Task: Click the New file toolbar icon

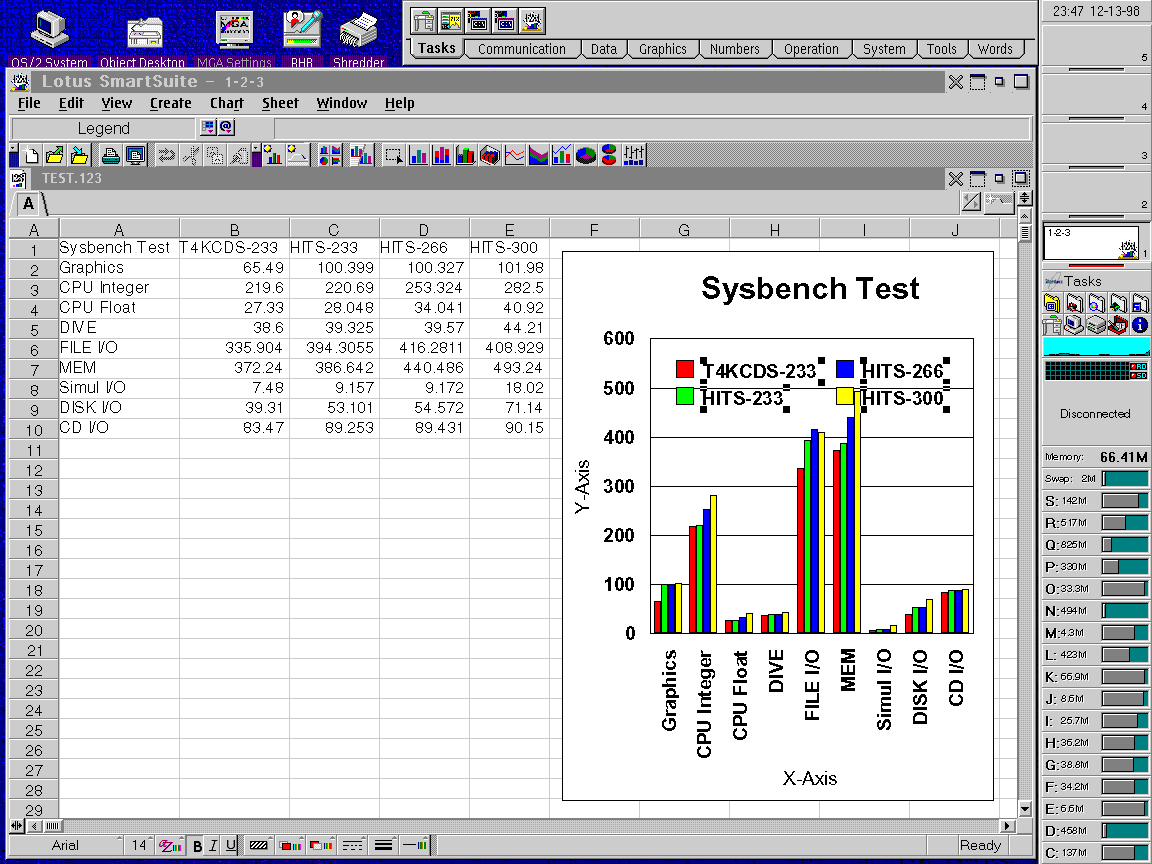Action: tap(32, 155)
